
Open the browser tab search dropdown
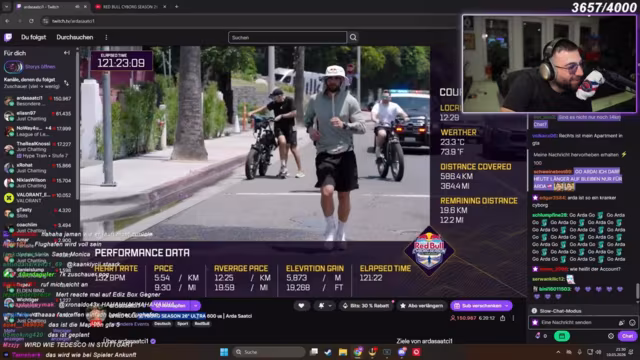6,7
